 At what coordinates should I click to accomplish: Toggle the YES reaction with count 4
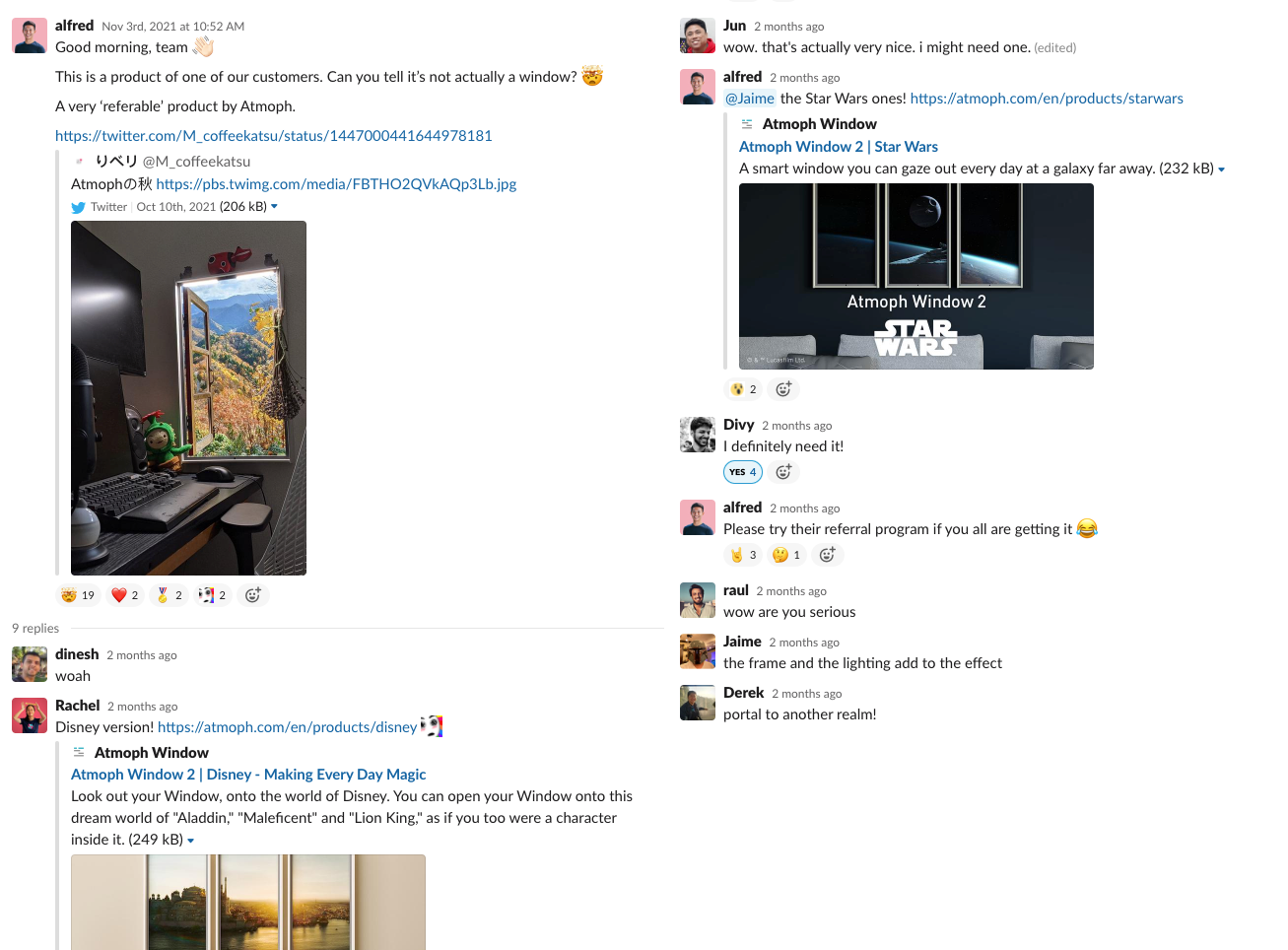[x=743, y=472]
